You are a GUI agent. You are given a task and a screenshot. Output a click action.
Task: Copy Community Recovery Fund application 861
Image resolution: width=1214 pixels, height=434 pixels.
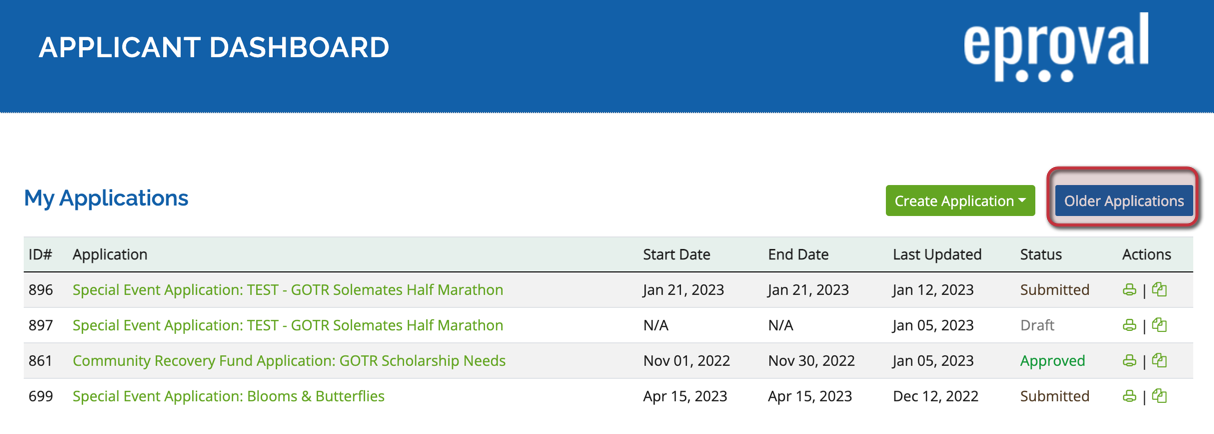(x=1159, y=361)
